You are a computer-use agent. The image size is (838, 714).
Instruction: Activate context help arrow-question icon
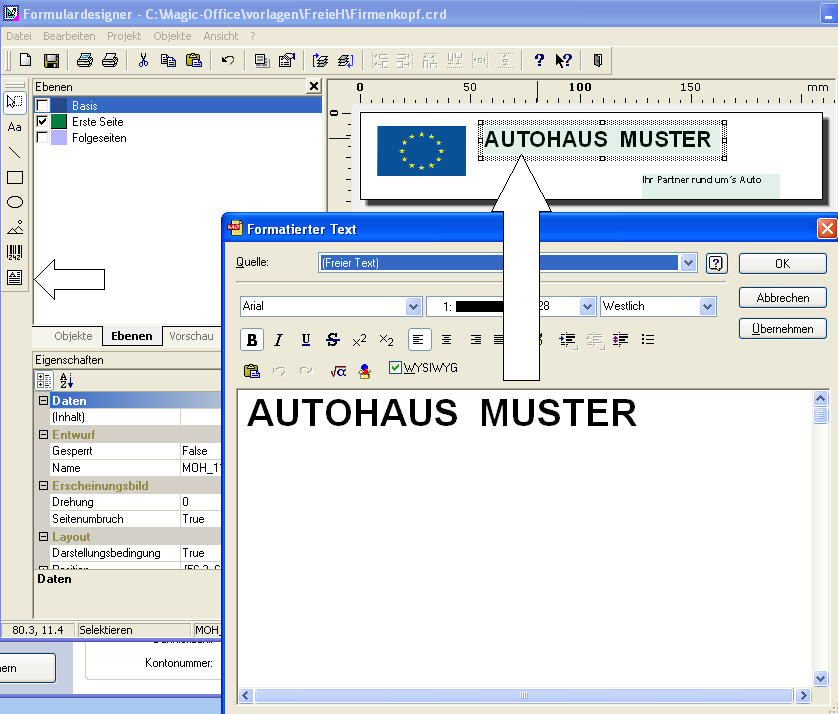[x=564, y=60]
